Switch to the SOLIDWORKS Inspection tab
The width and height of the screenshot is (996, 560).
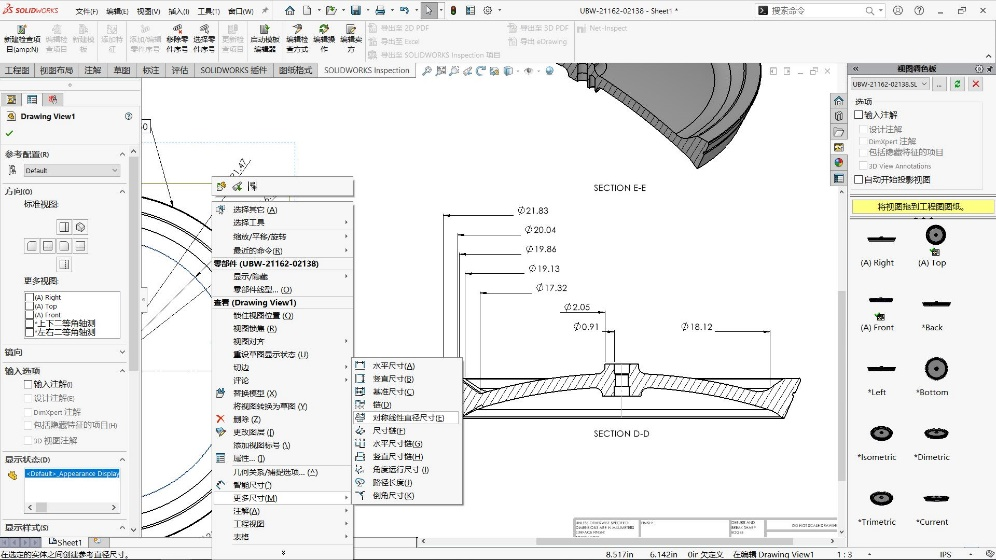point(366,71)
